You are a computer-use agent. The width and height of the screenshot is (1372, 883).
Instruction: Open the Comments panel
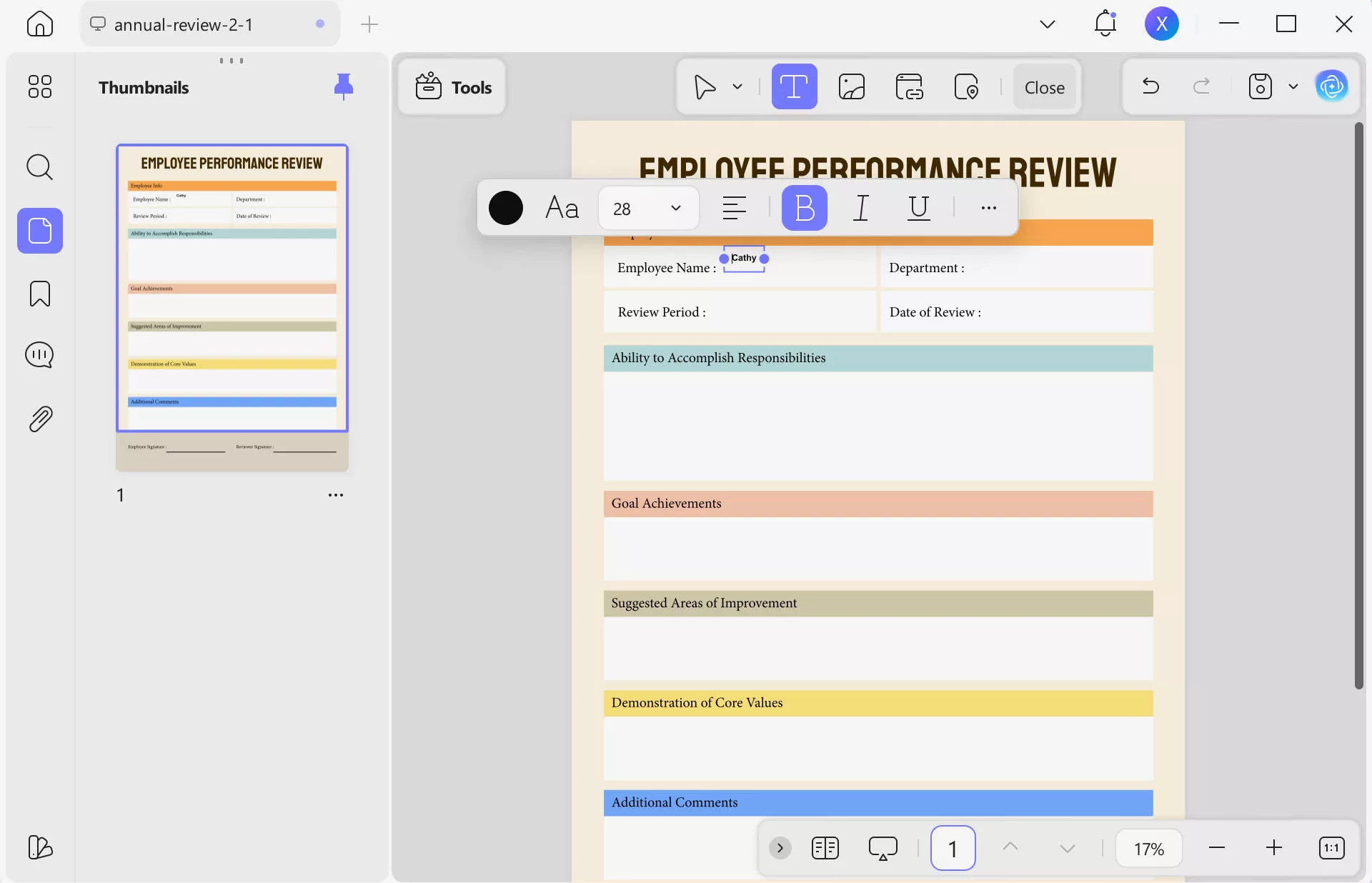pos(39,354)
